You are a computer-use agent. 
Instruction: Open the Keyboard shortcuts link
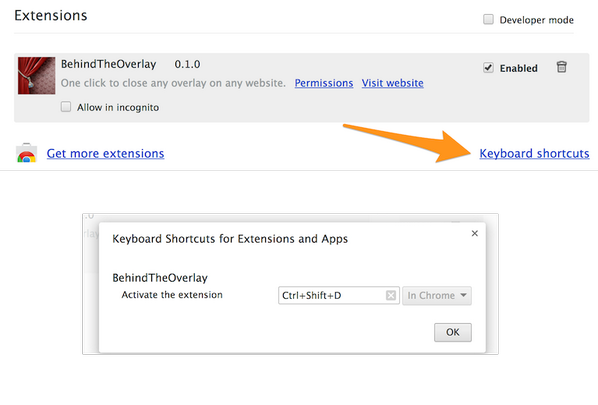pos(534,153)
